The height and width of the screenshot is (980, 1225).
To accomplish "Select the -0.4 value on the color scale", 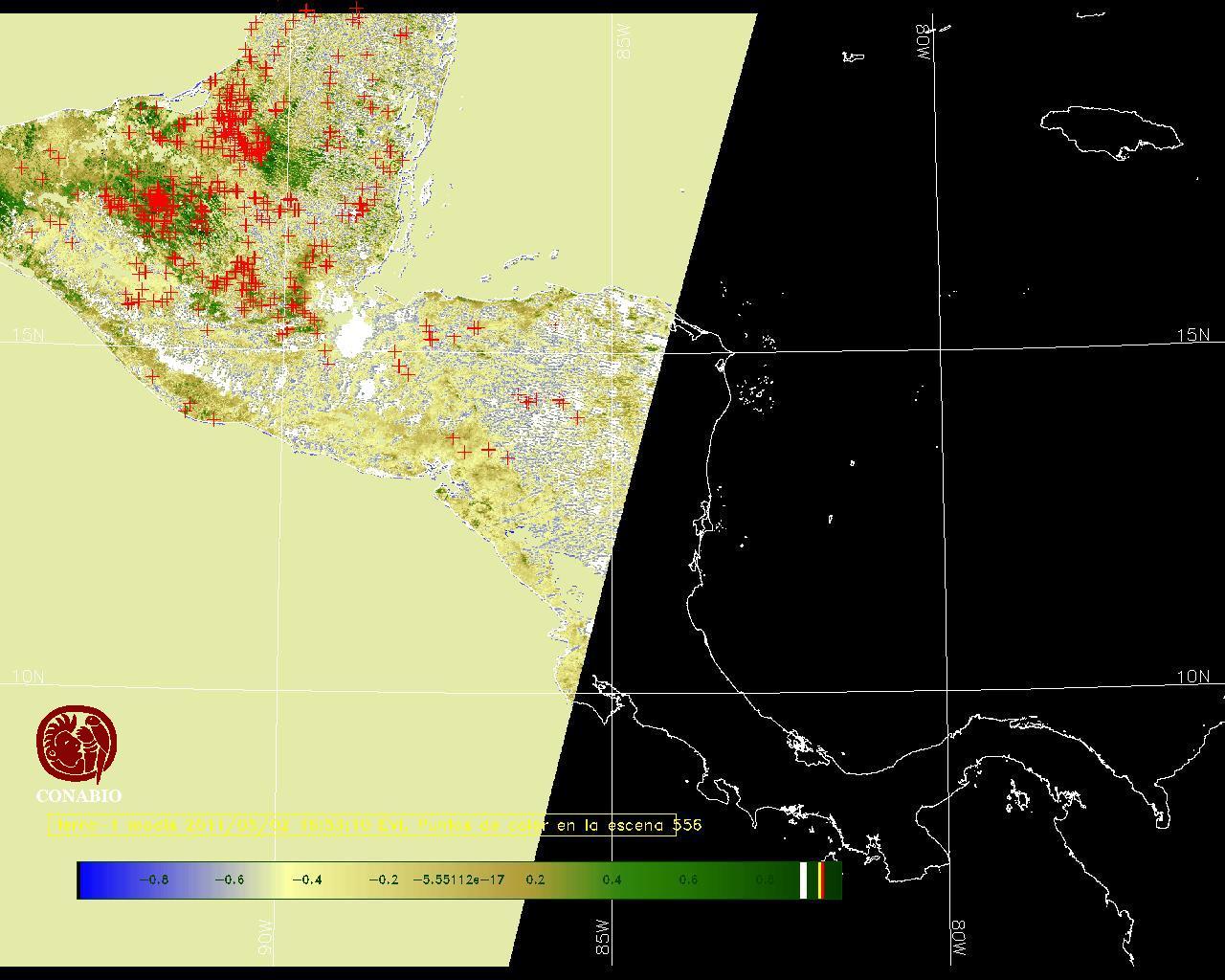I will click(x=306, y=880).
